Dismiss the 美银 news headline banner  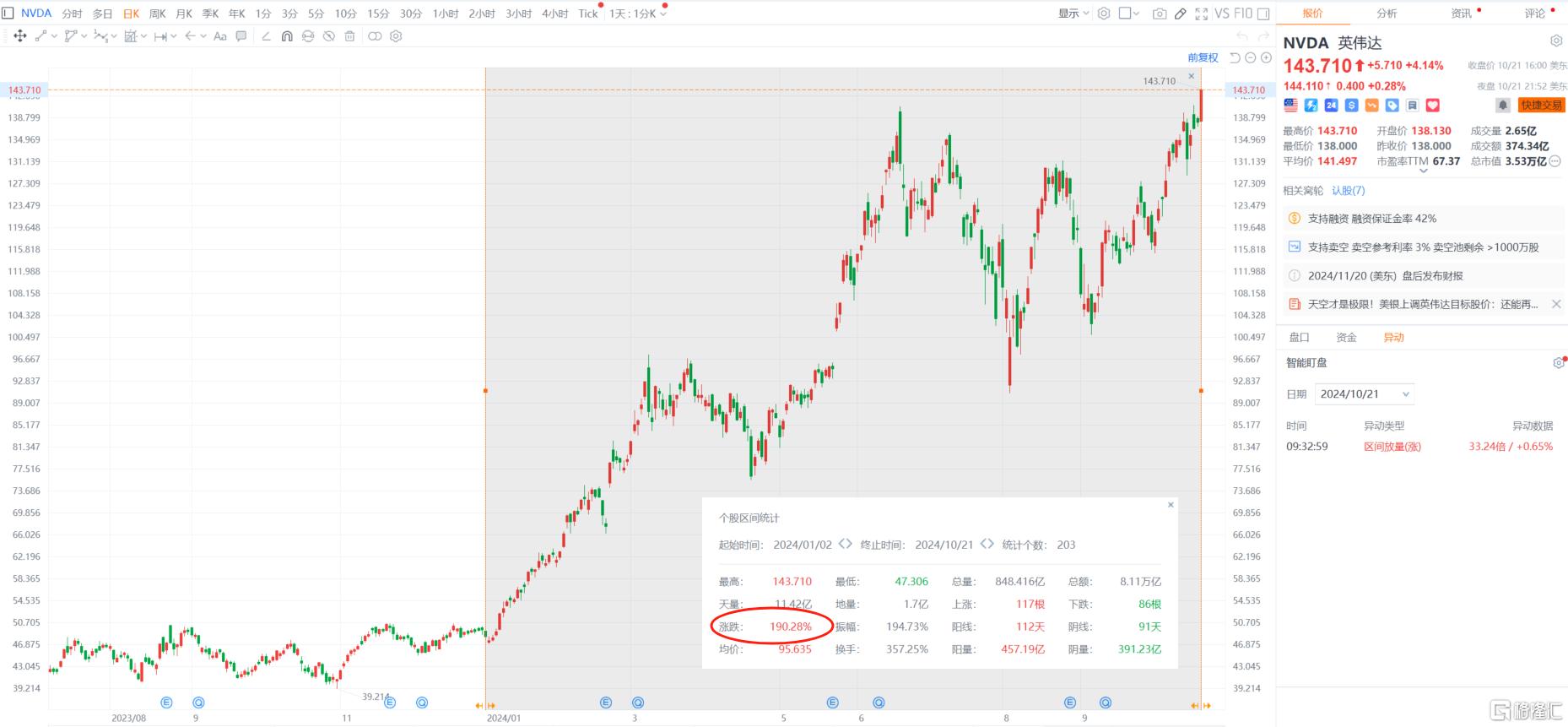pos(1556,304)
